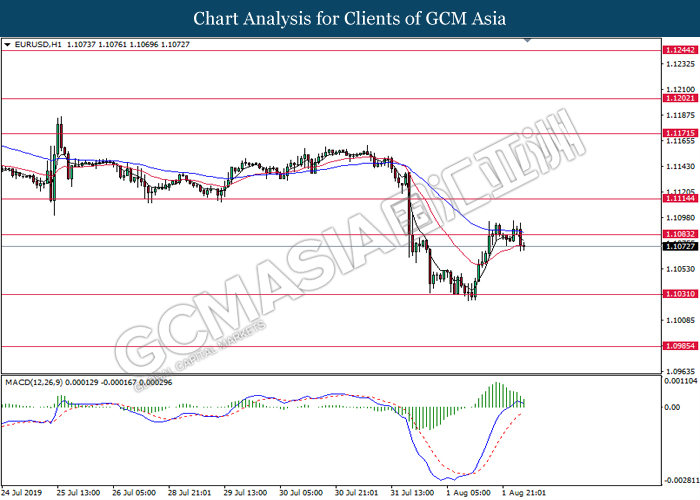Click the 1.12325 price axis value
The image size is (700, 500).
pos(680,64)
